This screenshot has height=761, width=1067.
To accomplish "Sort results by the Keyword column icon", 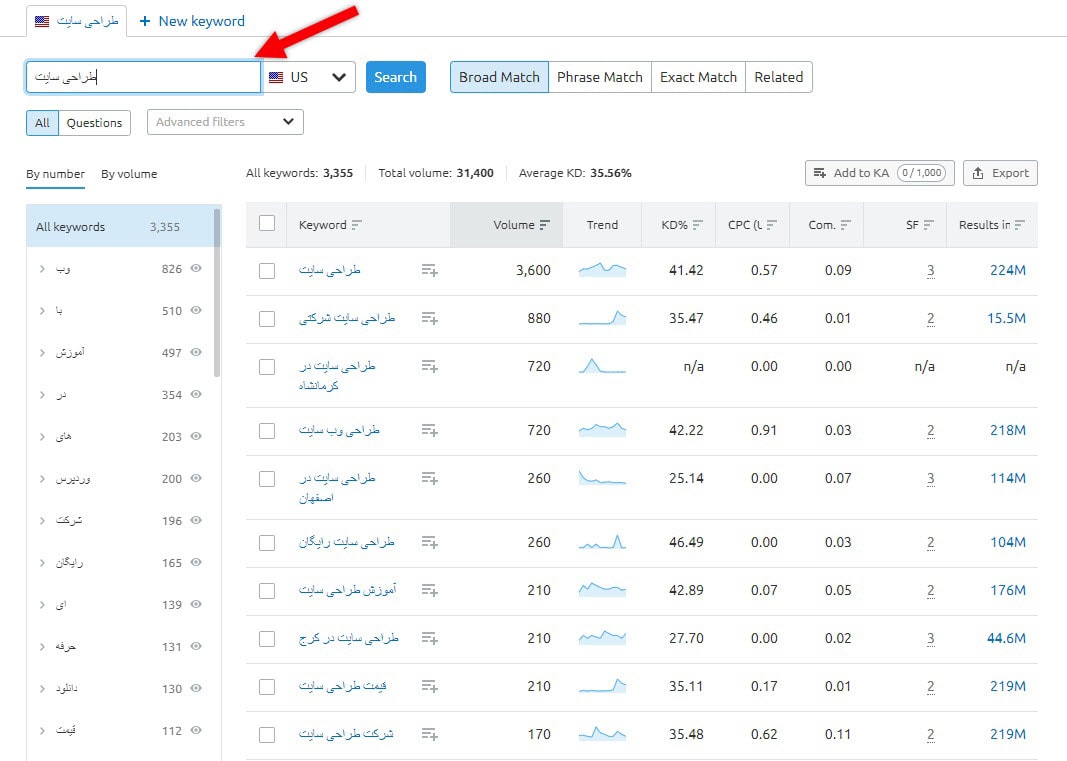I will click(x=355, y=224).
